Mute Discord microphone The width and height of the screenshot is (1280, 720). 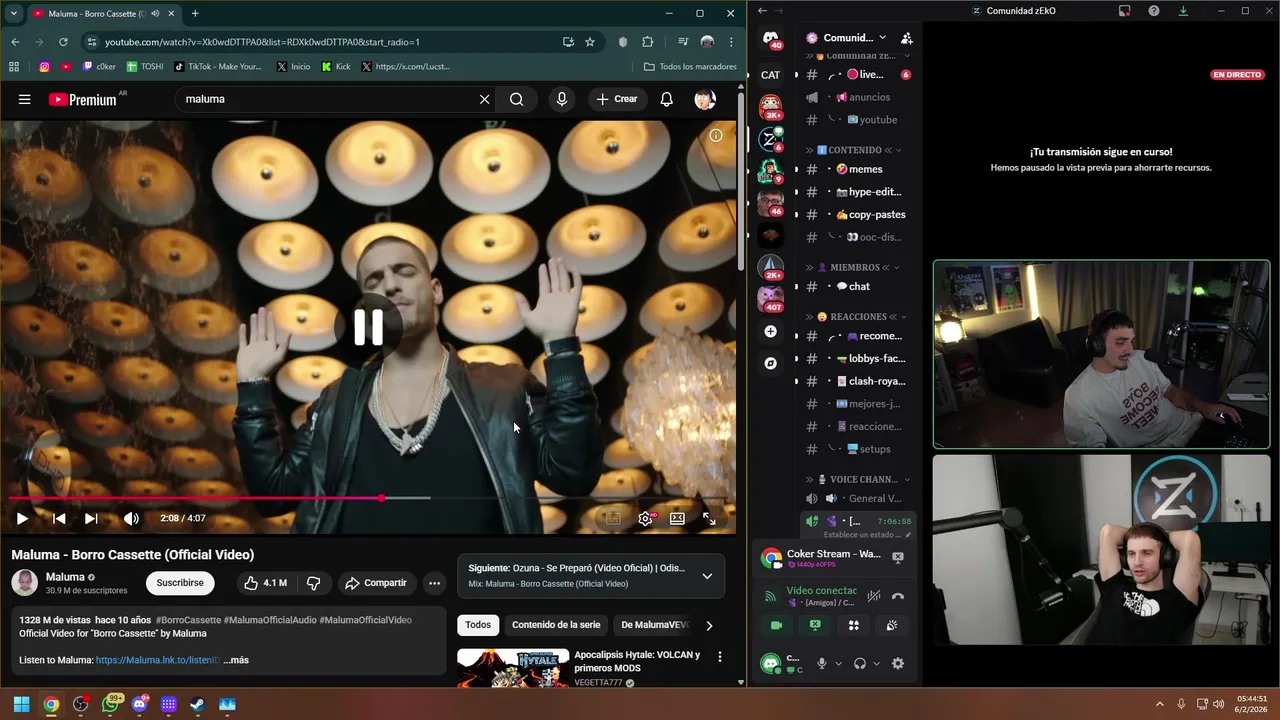[x=822, y=663]
